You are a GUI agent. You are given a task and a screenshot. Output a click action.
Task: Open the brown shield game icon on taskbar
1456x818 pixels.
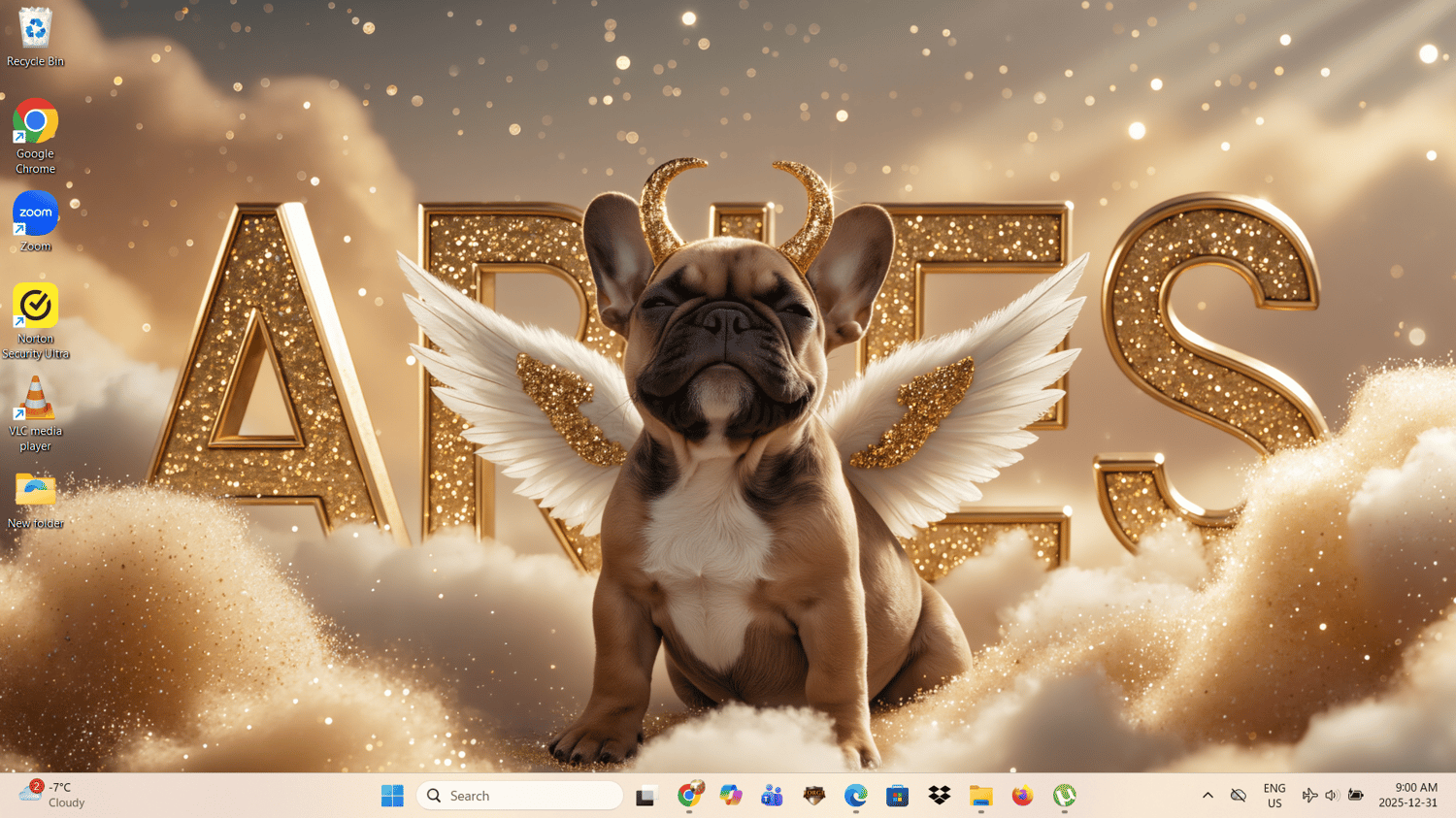point(814,796)
